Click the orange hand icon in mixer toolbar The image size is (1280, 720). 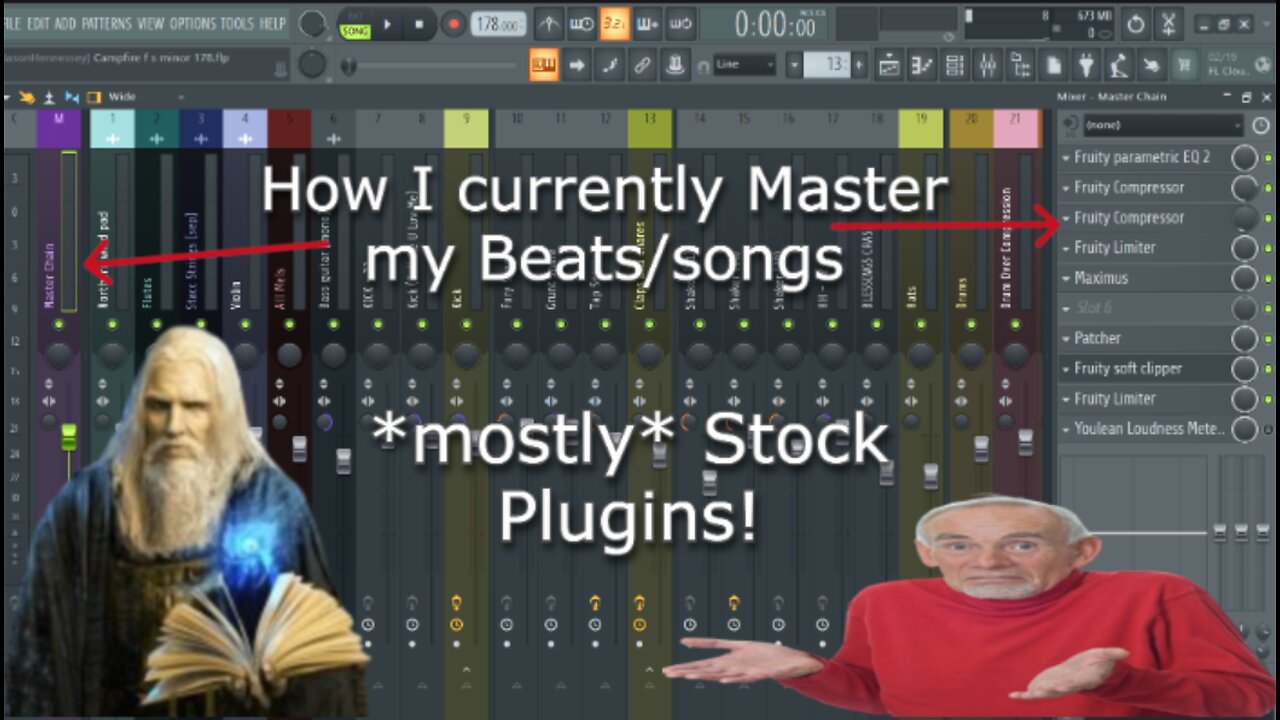(x=27, y=97)
